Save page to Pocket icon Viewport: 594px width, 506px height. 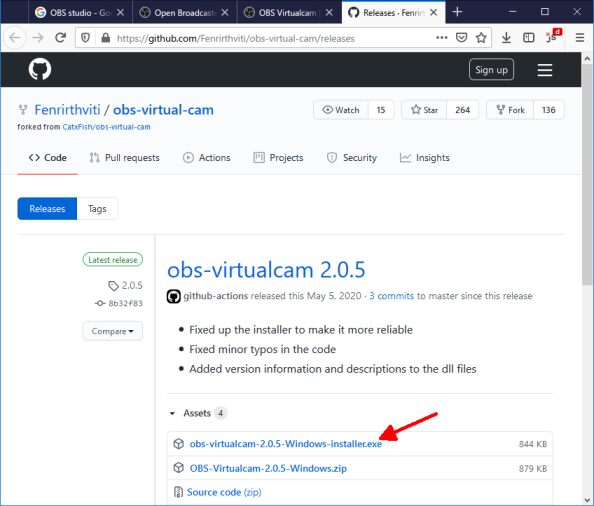pos(461,37)
